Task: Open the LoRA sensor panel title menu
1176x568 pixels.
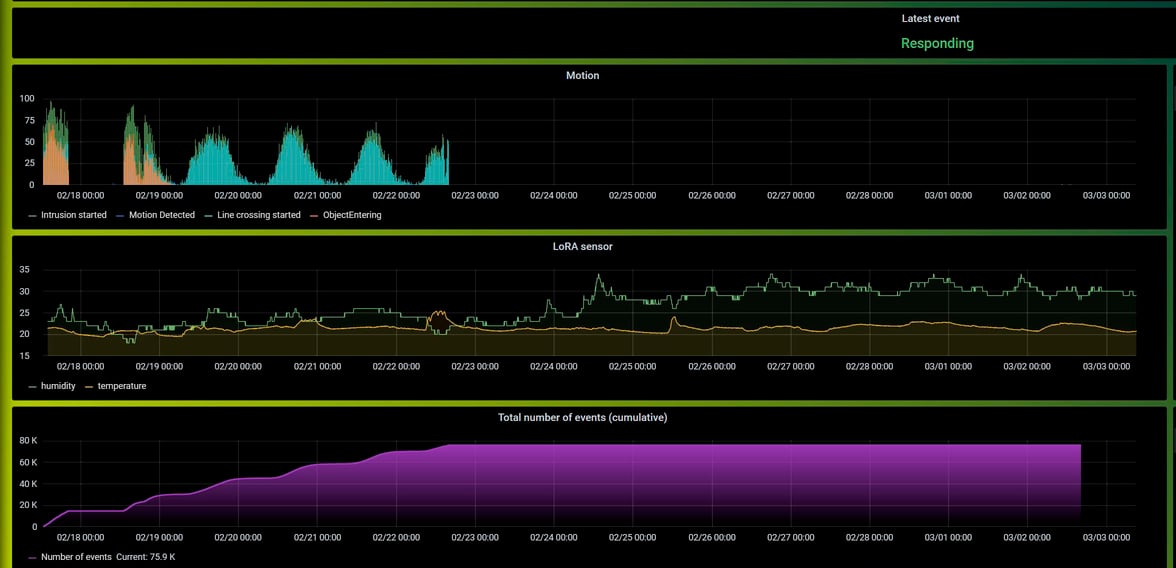Action: (x=582, y=246)
